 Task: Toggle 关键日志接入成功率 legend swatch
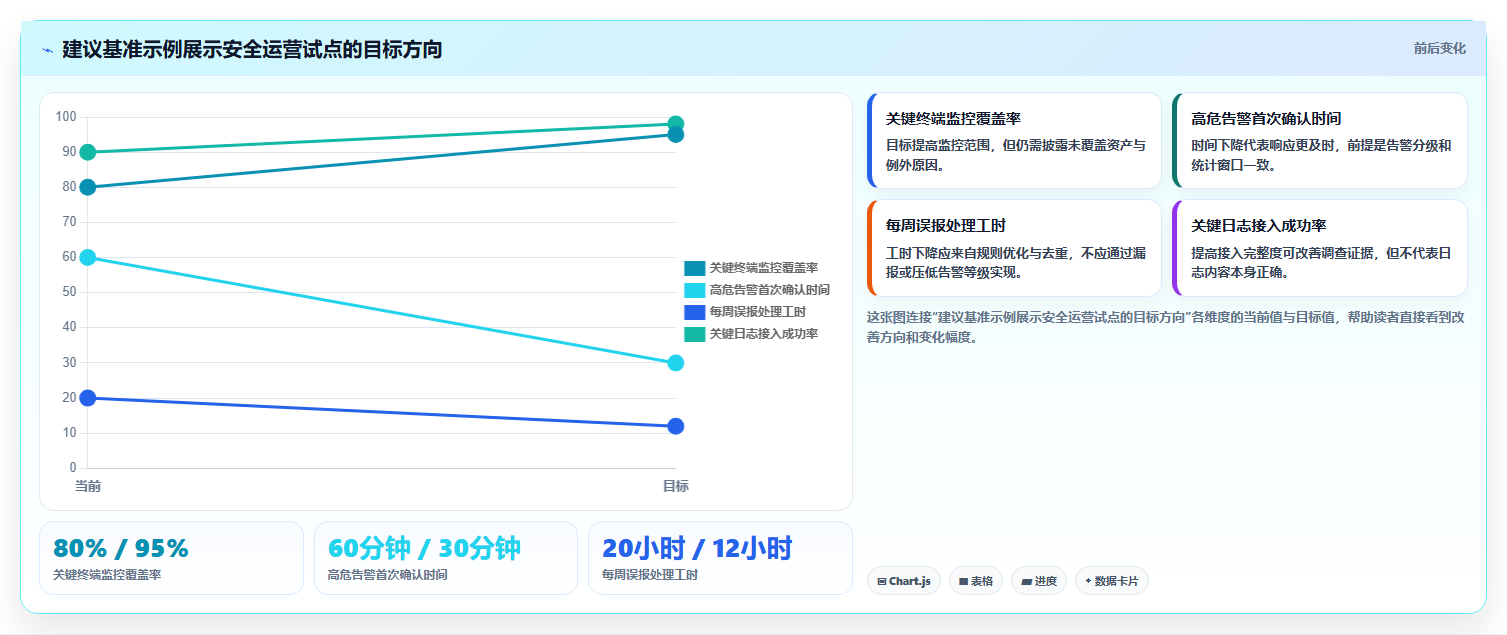[695, 334]
